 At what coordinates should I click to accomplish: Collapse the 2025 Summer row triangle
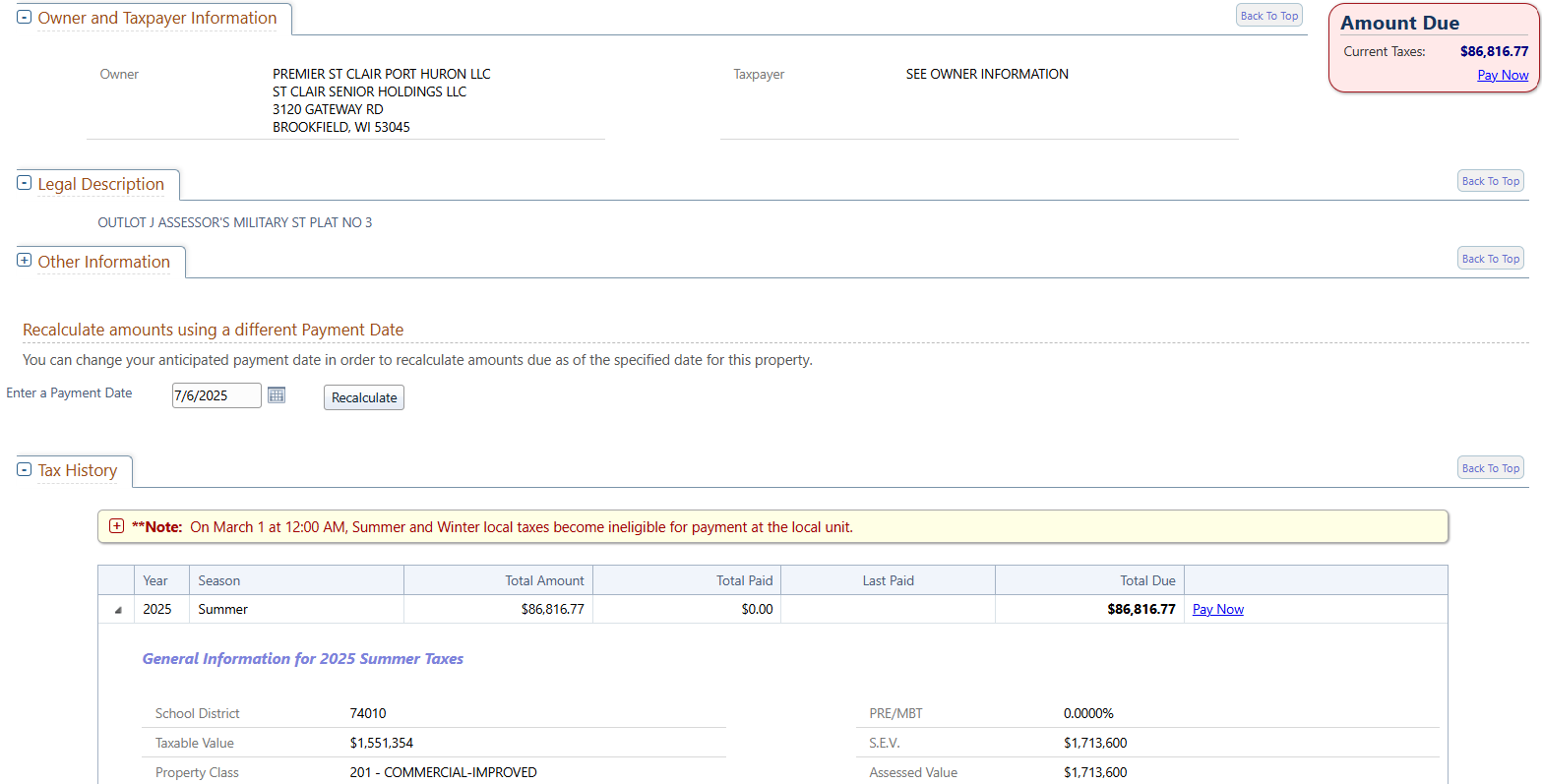coord(118,610)
